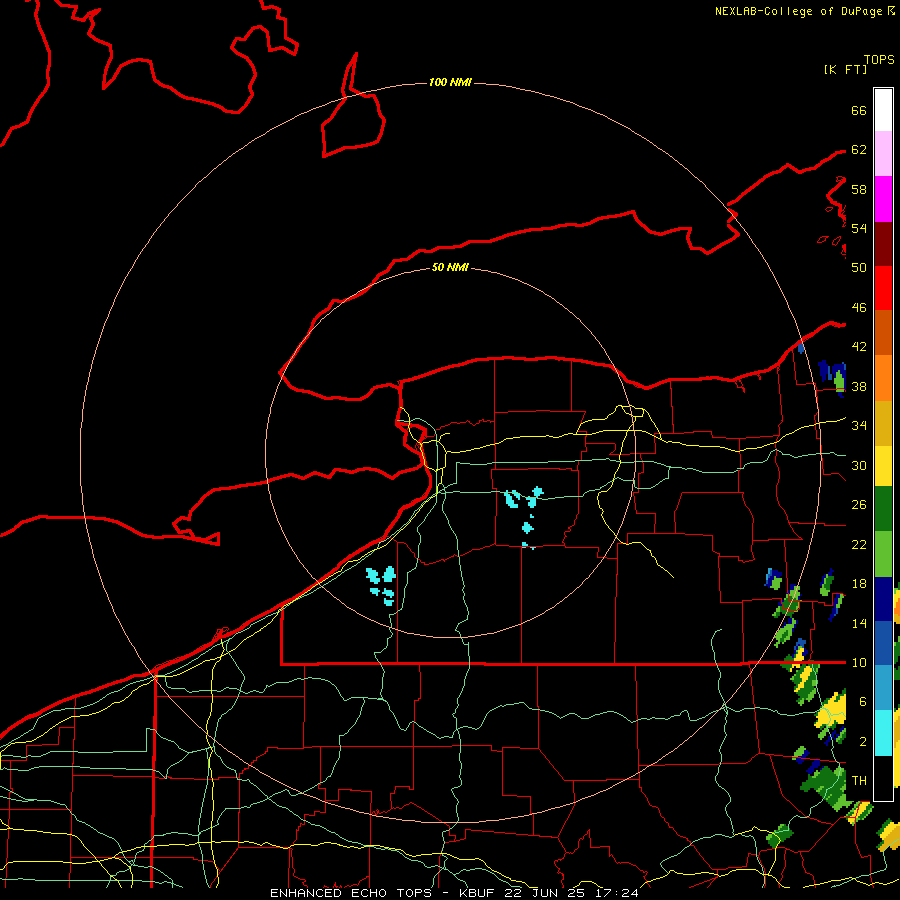Click legend value 46
900x900 pixels.
[x=859, y=308]
